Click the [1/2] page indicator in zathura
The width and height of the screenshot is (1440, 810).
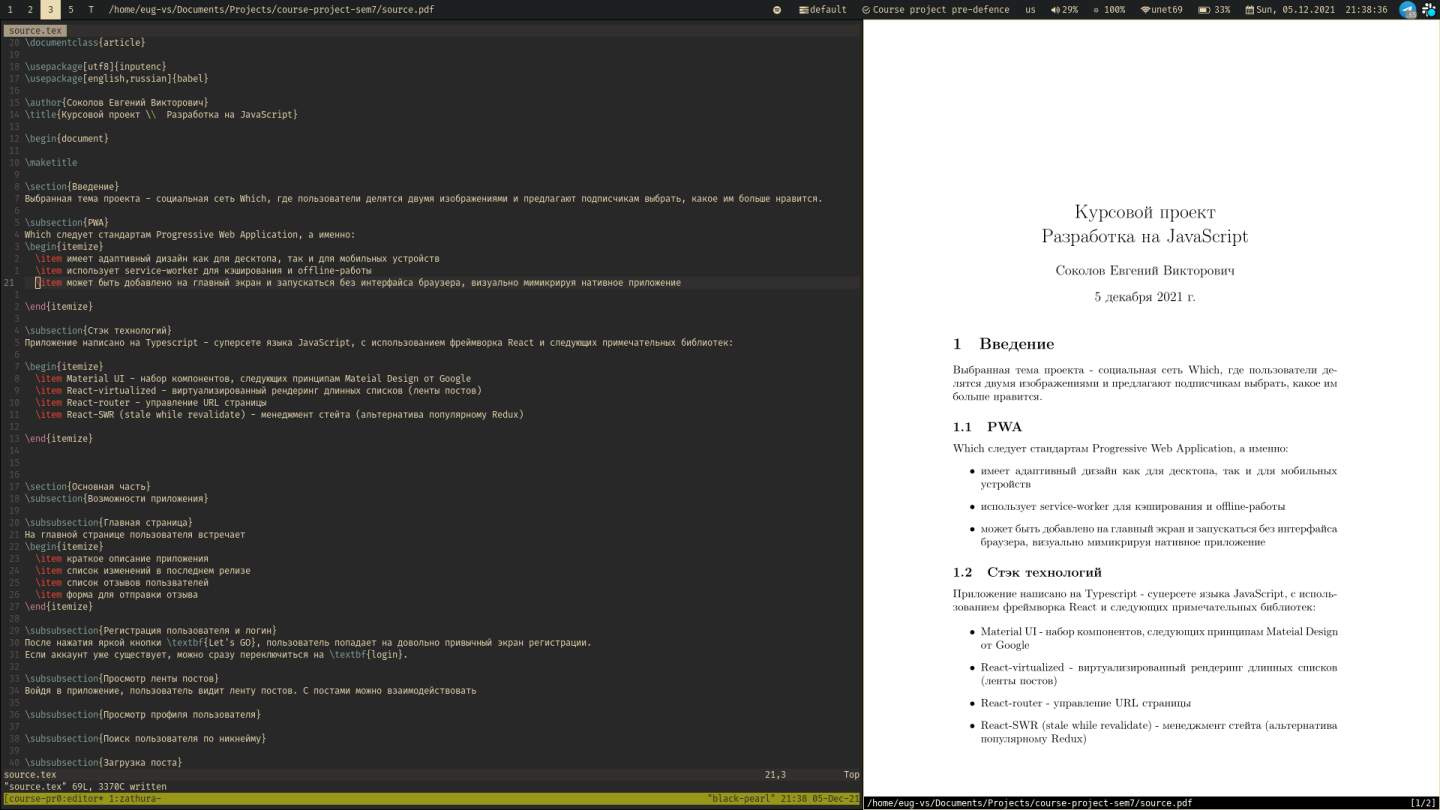1422,802
